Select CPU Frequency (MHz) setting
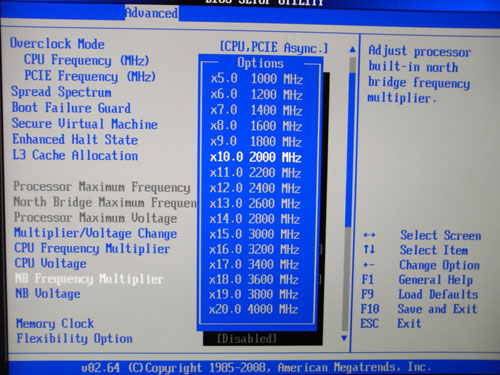This screenshot has width=500, height=375. (x=86, y=60)
